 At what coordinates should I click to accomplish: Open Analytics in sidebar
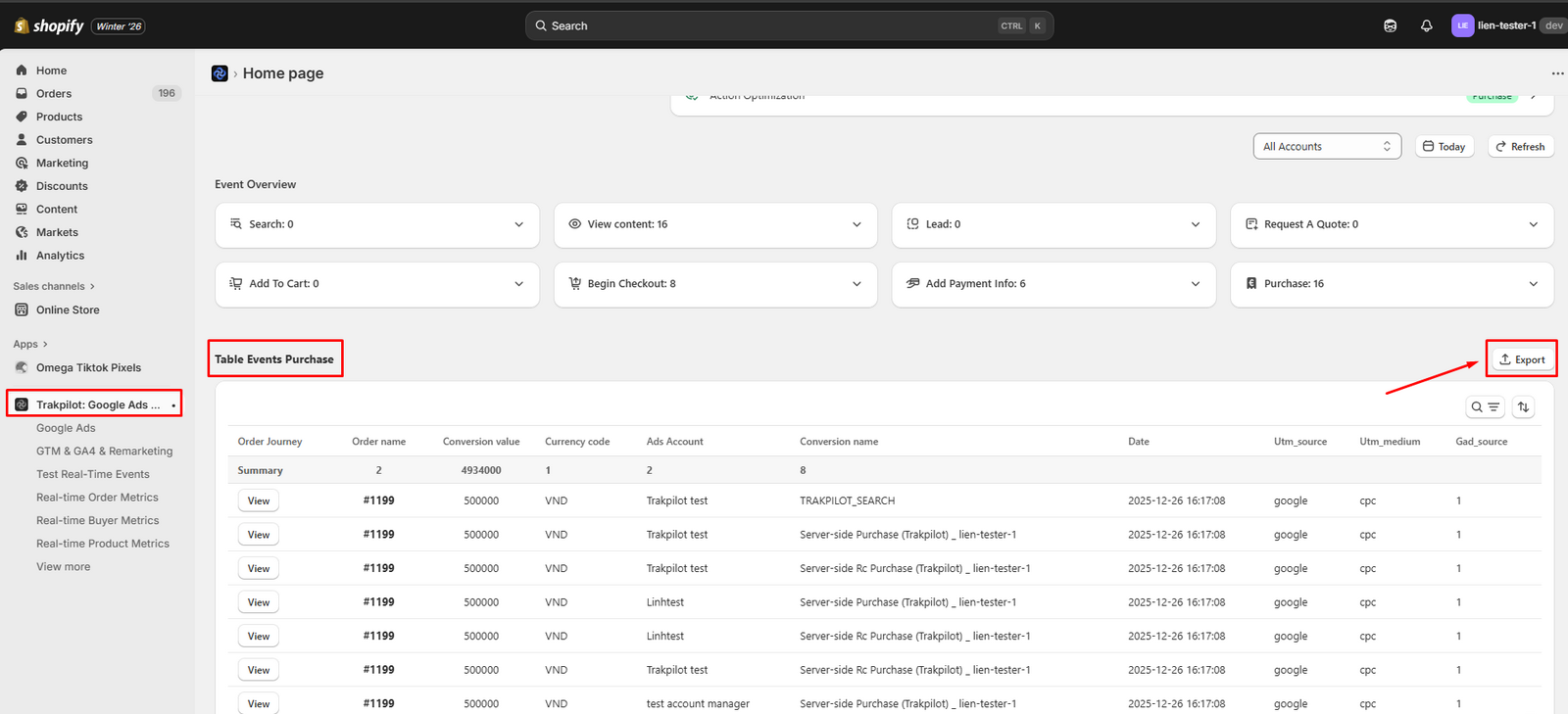(60, 256)
